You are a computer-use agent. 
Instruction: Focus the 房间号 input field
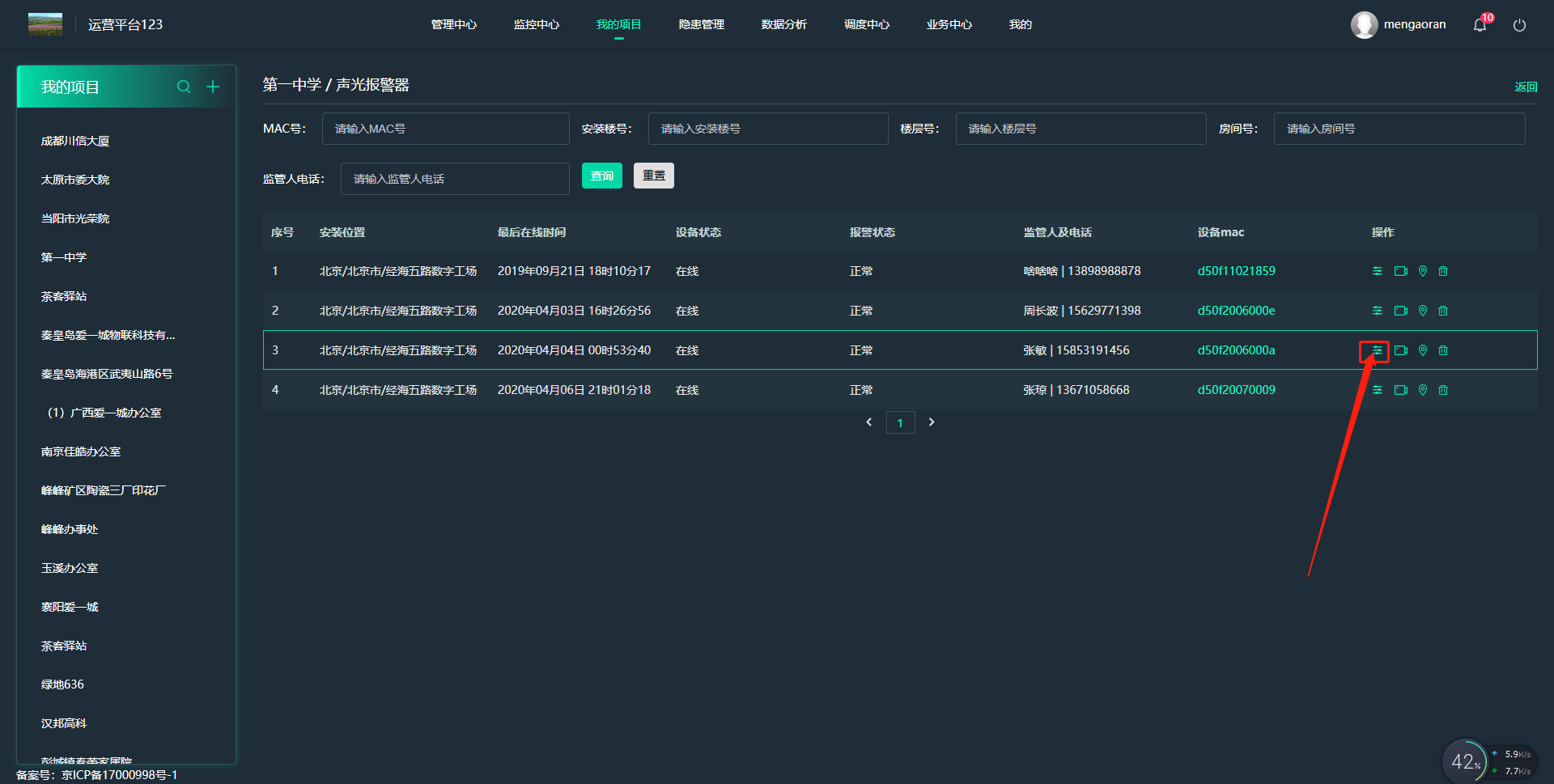tap(1399, 129)
